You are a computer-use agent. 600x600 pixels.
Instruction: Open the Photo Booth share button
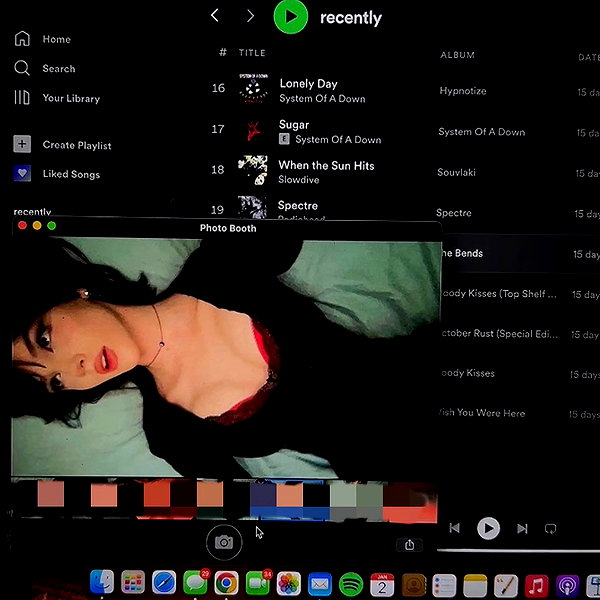tap(409, 545)
